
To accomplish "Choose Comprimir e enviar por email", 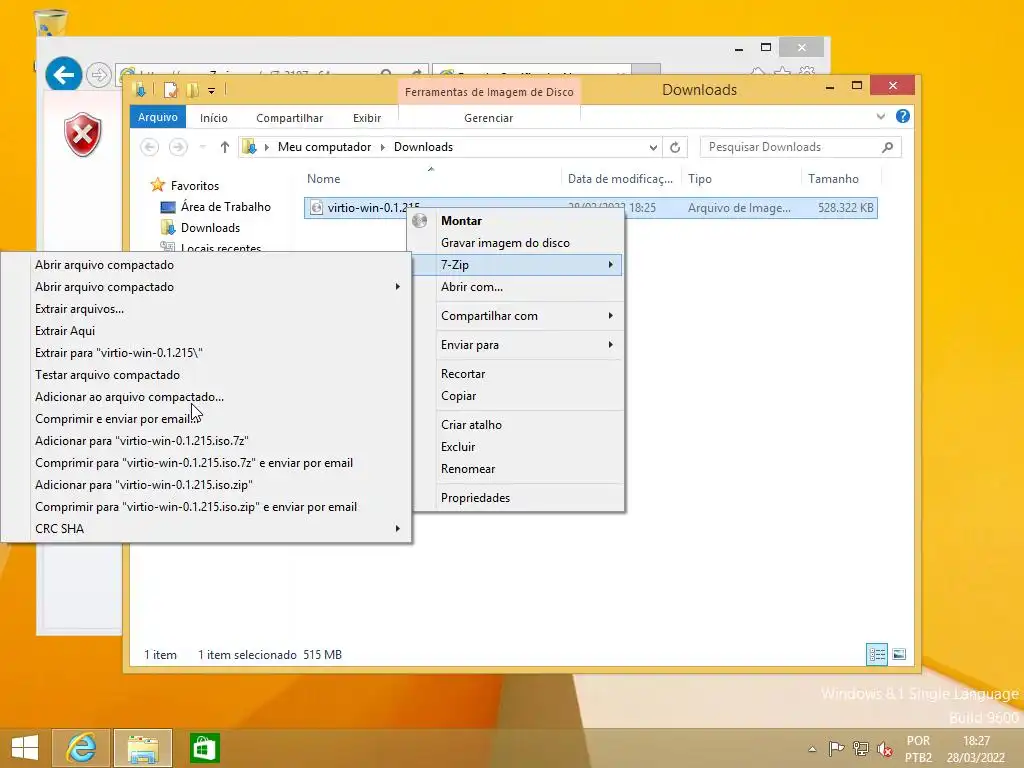I will pos(206,419).
